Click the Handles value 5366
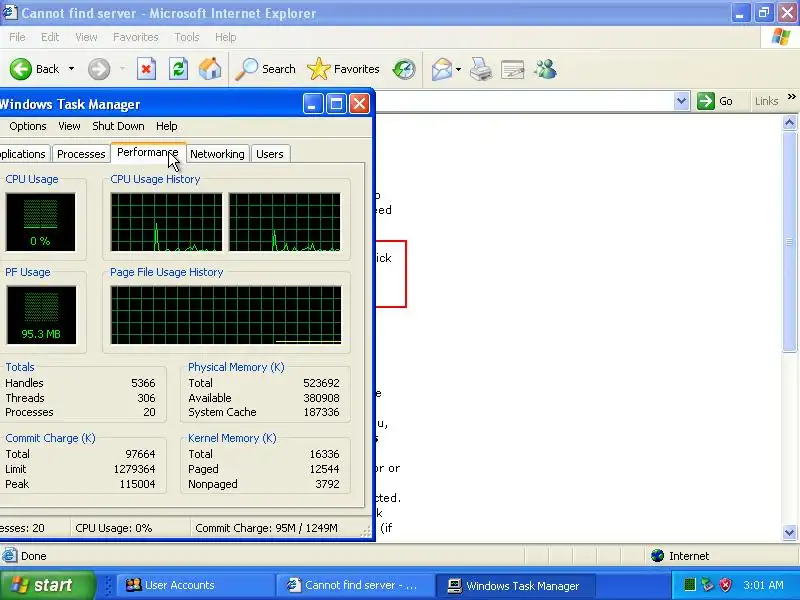 pos(143,383)
